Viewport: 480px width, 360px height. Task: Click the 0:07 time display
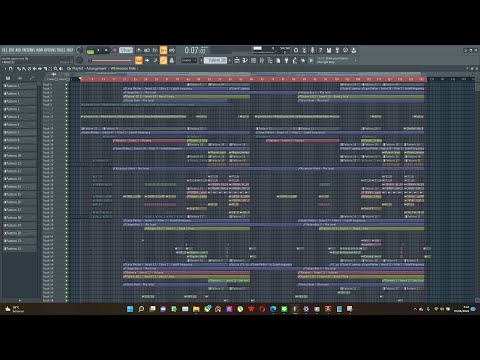tap(194, 50)
